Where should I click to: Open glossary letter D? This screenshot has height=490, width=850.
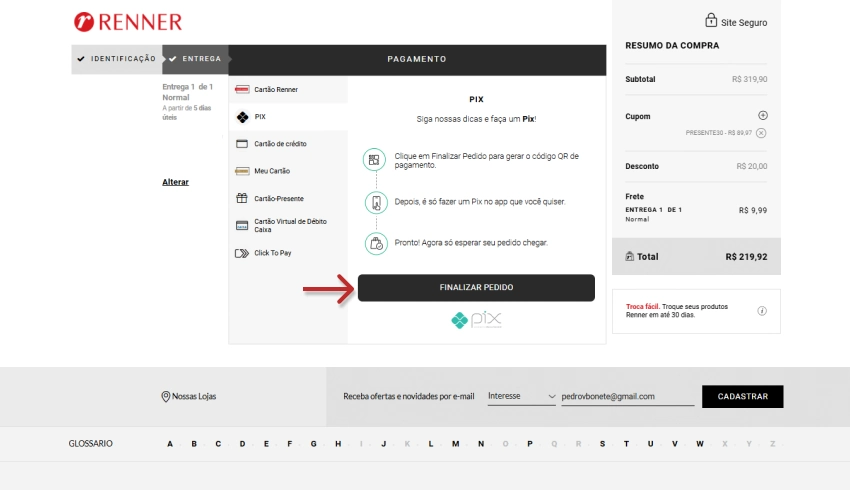coord(242,444)
